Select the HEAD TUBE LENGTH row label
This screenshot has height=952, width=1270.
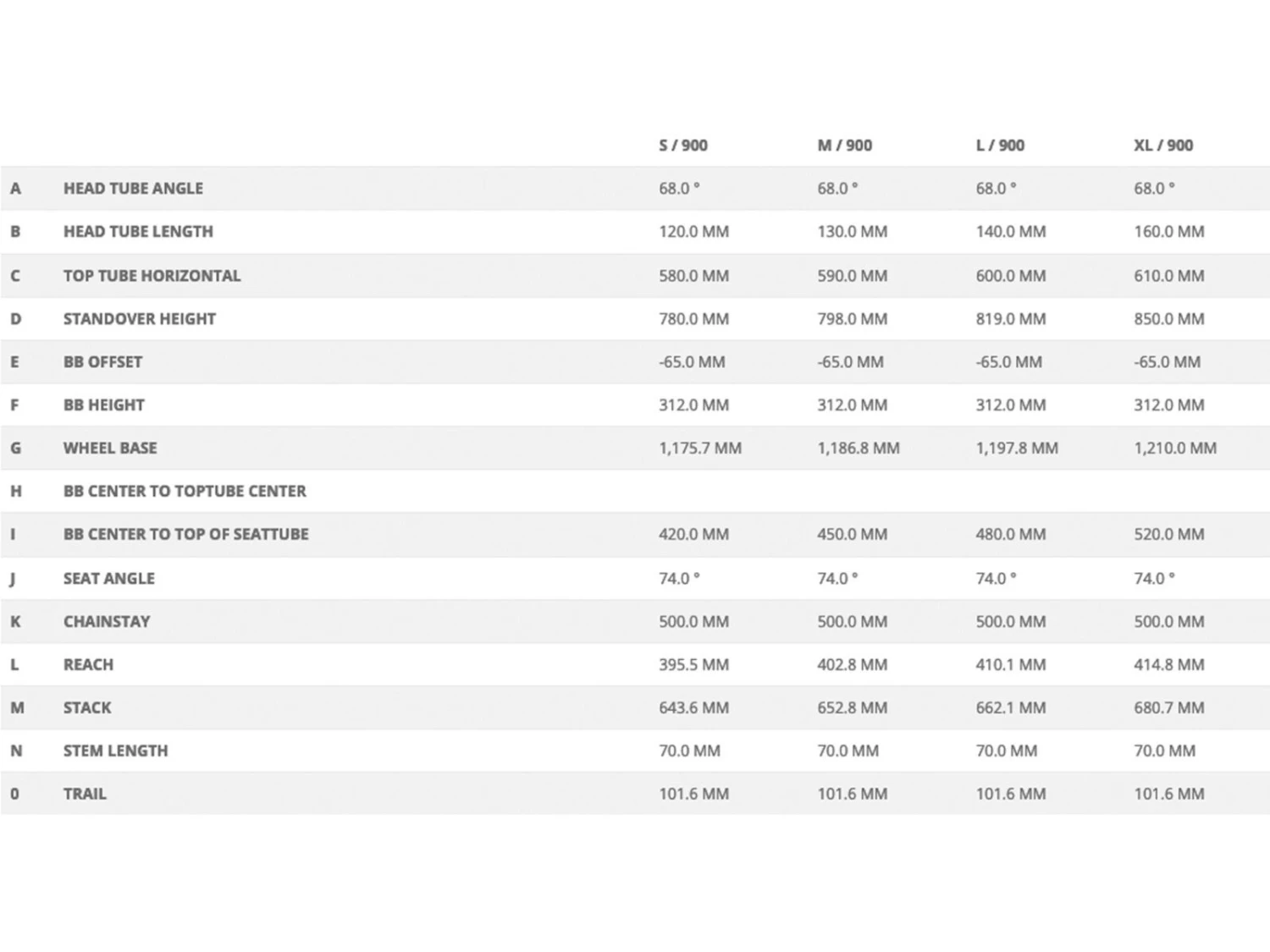[138, 232]
